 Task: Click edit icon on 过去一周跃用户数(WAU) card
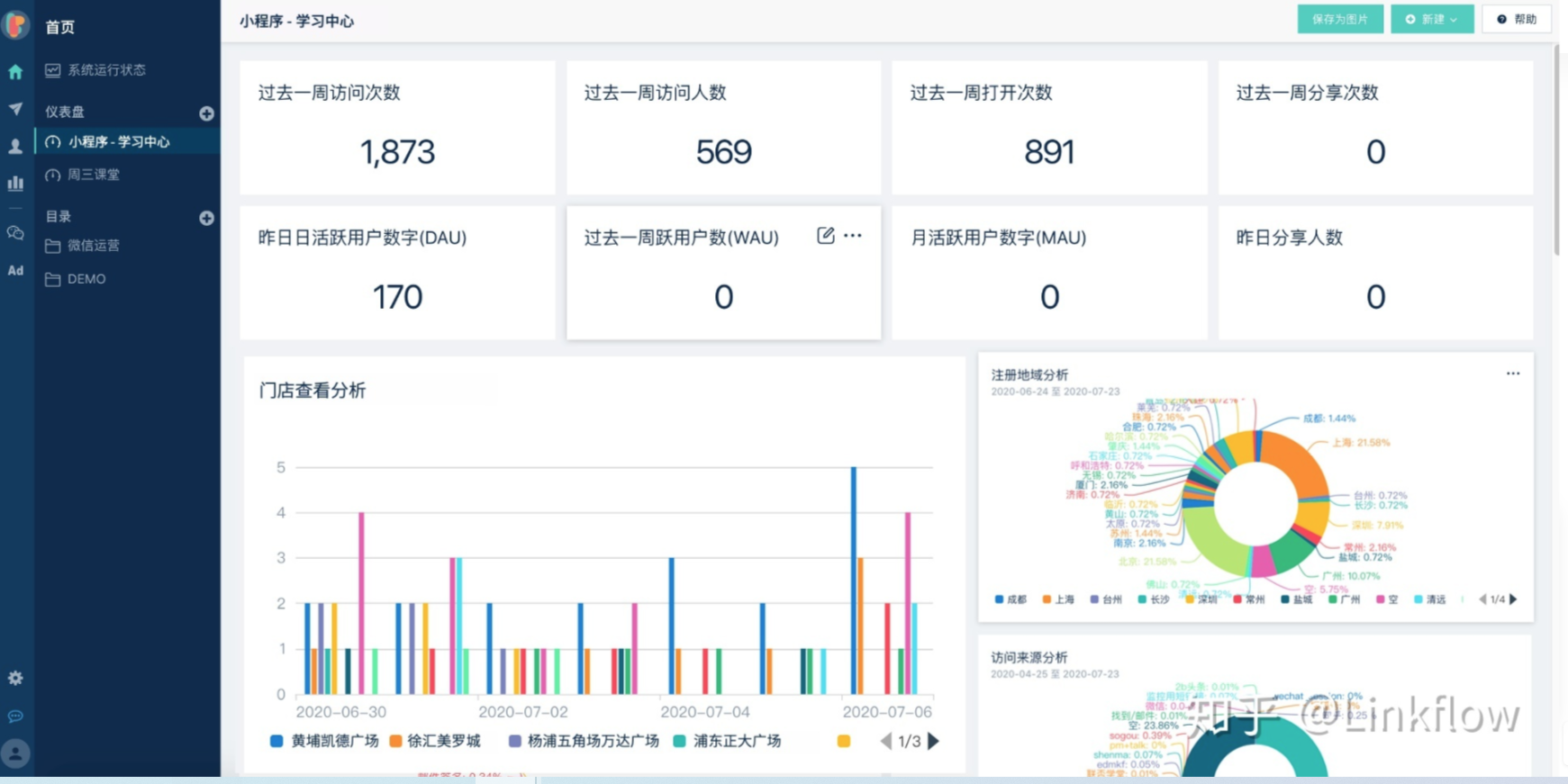(x=825, y=236)
